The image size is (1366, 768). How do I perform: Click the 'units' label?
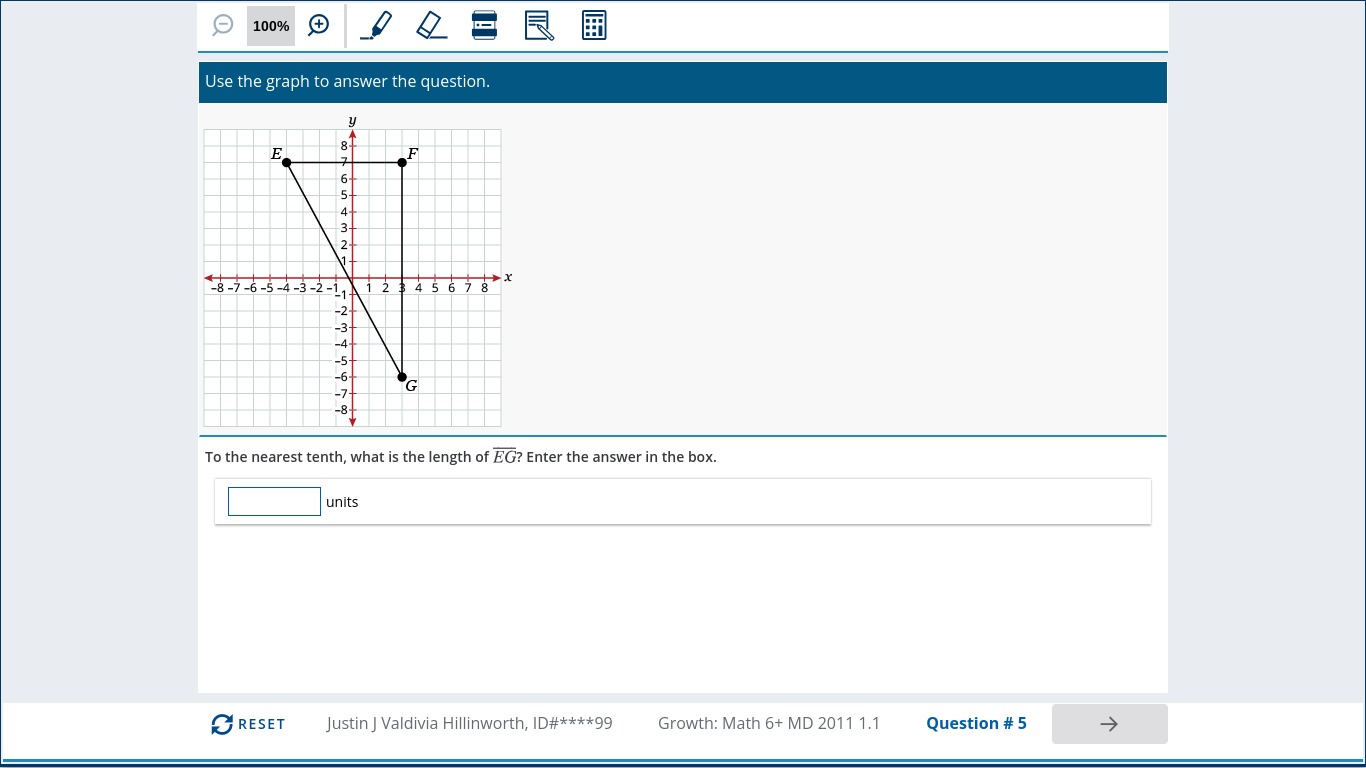coord(342,502)
